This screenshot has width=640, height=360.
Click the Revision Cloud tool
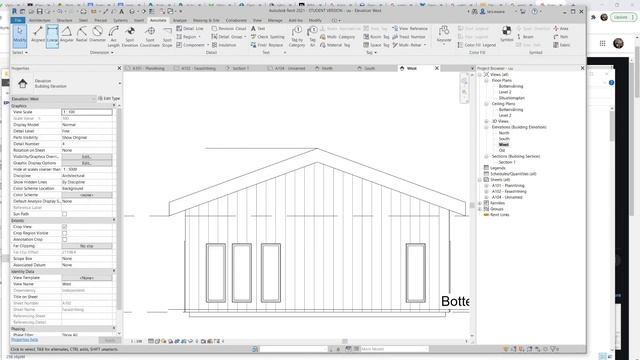(229, 29)
